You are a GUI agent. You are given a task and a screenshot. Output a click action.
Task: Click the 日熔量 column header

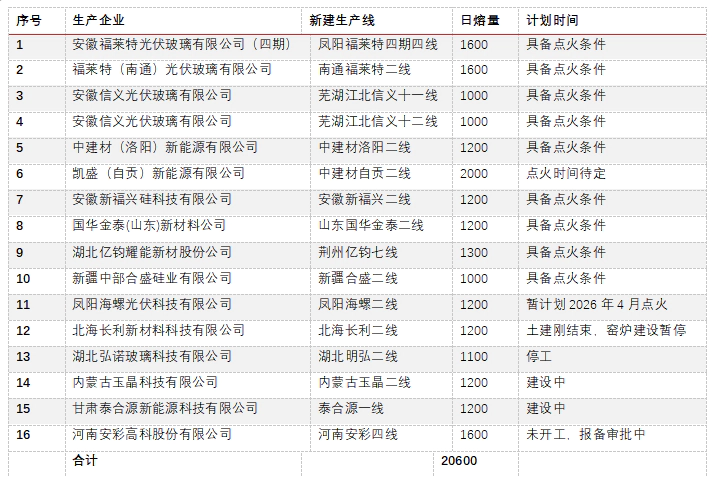coord(479,20)
